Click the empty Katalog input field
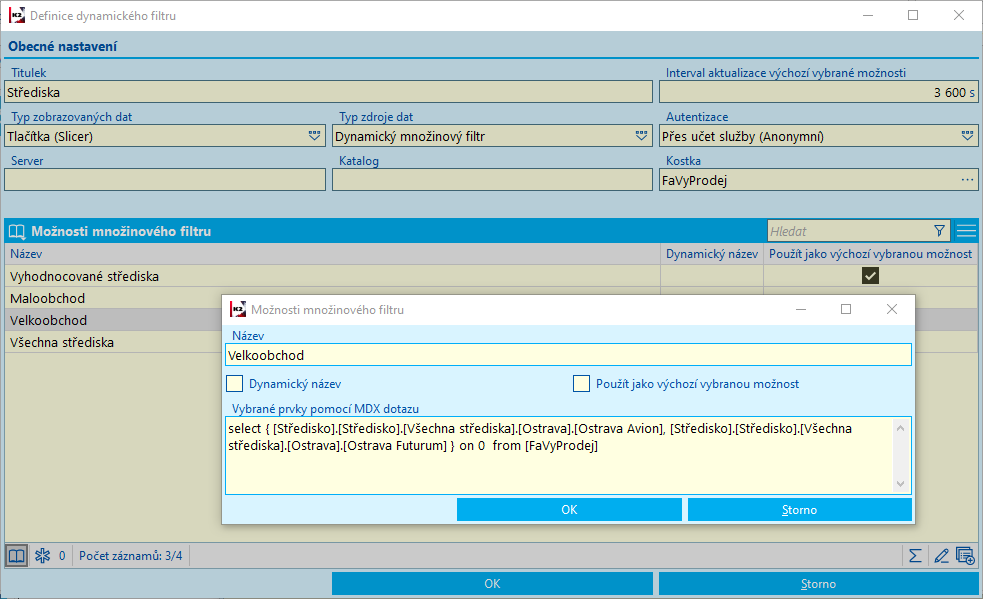983x599 pixels. pos(492,179)
